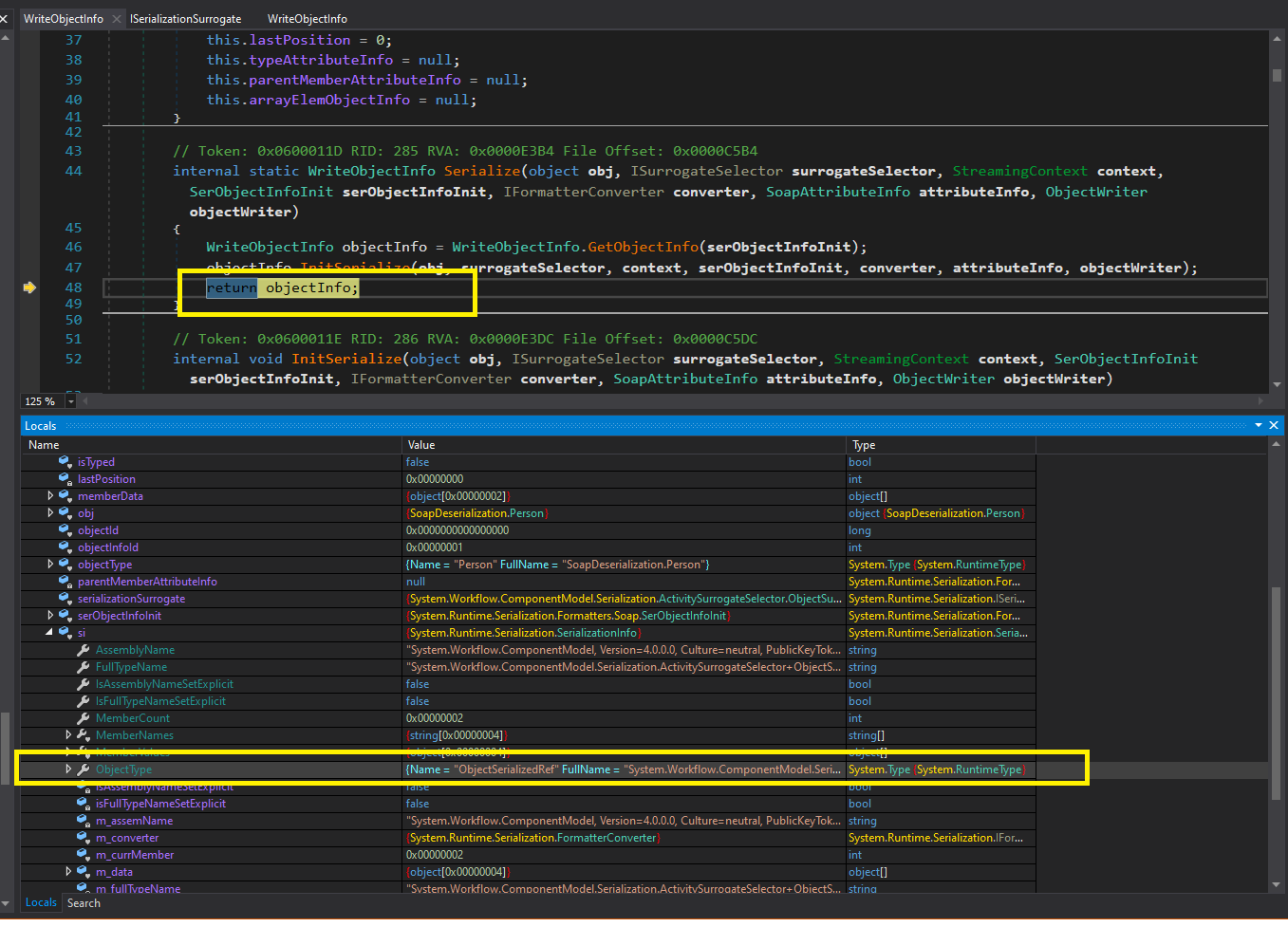Click the field icon beside m_data

click(84, 872)
